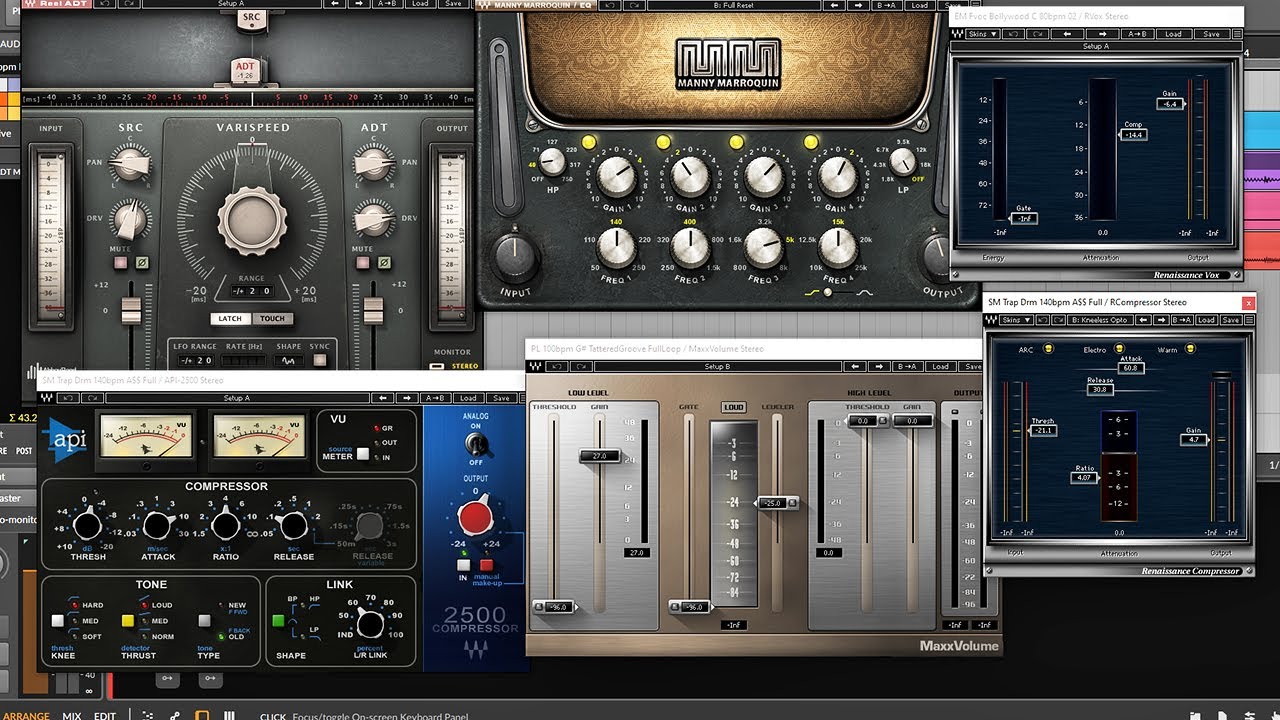Click the Freq 3 knob on Manny Marroquin EQ
The width and height of the screenshot is (1280, 720).
tap(763, 246)
